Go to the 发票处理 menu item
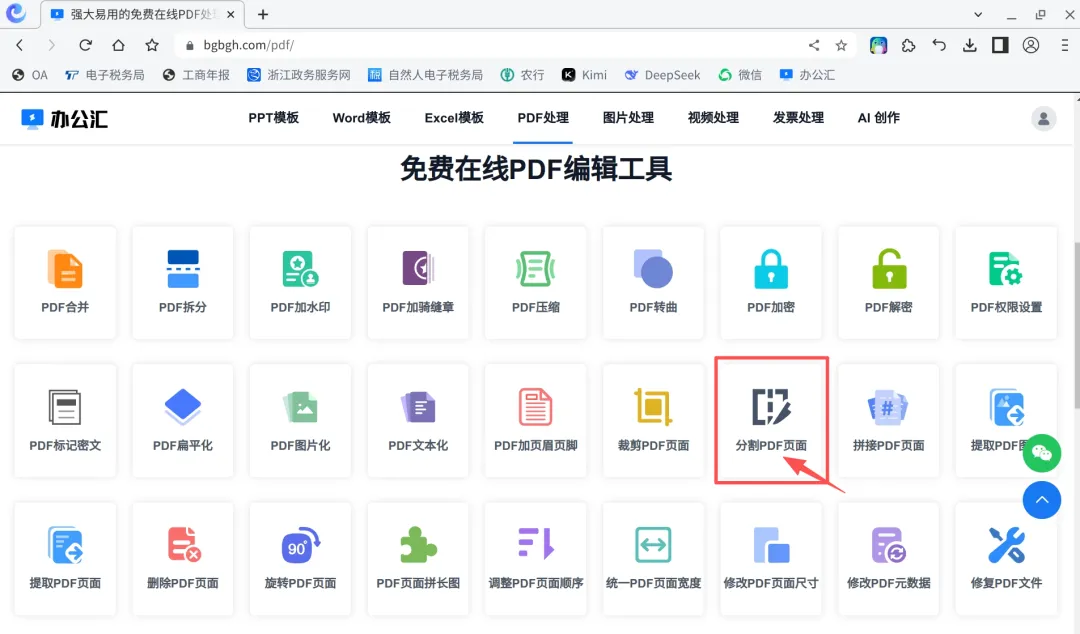The width and height of the screenshot is (1080, 634). 798,118
